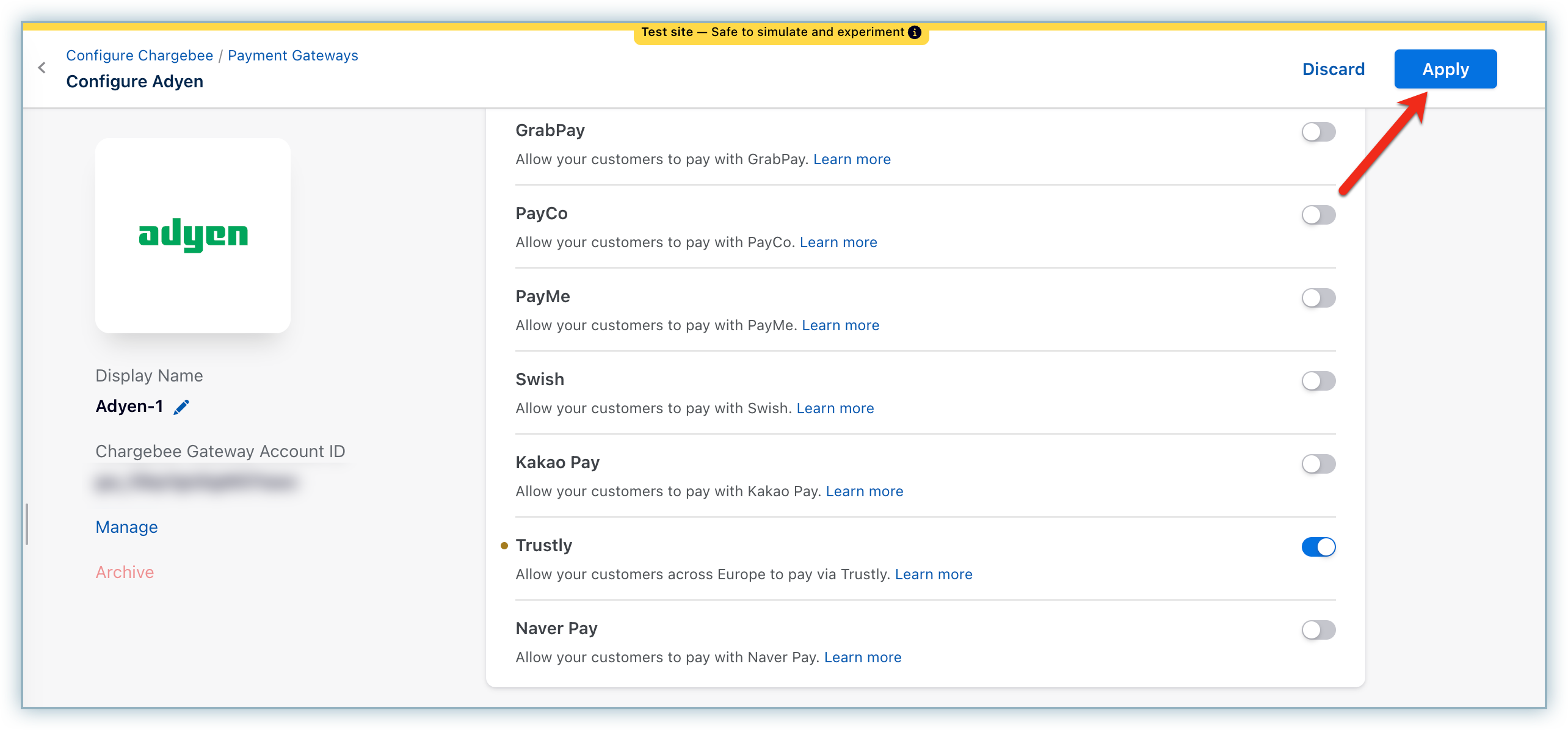The width and height of the screenshot is (1568, 730).
Task: Click the modified-indicator dot beside Trustly
Action: click(504, 546)
